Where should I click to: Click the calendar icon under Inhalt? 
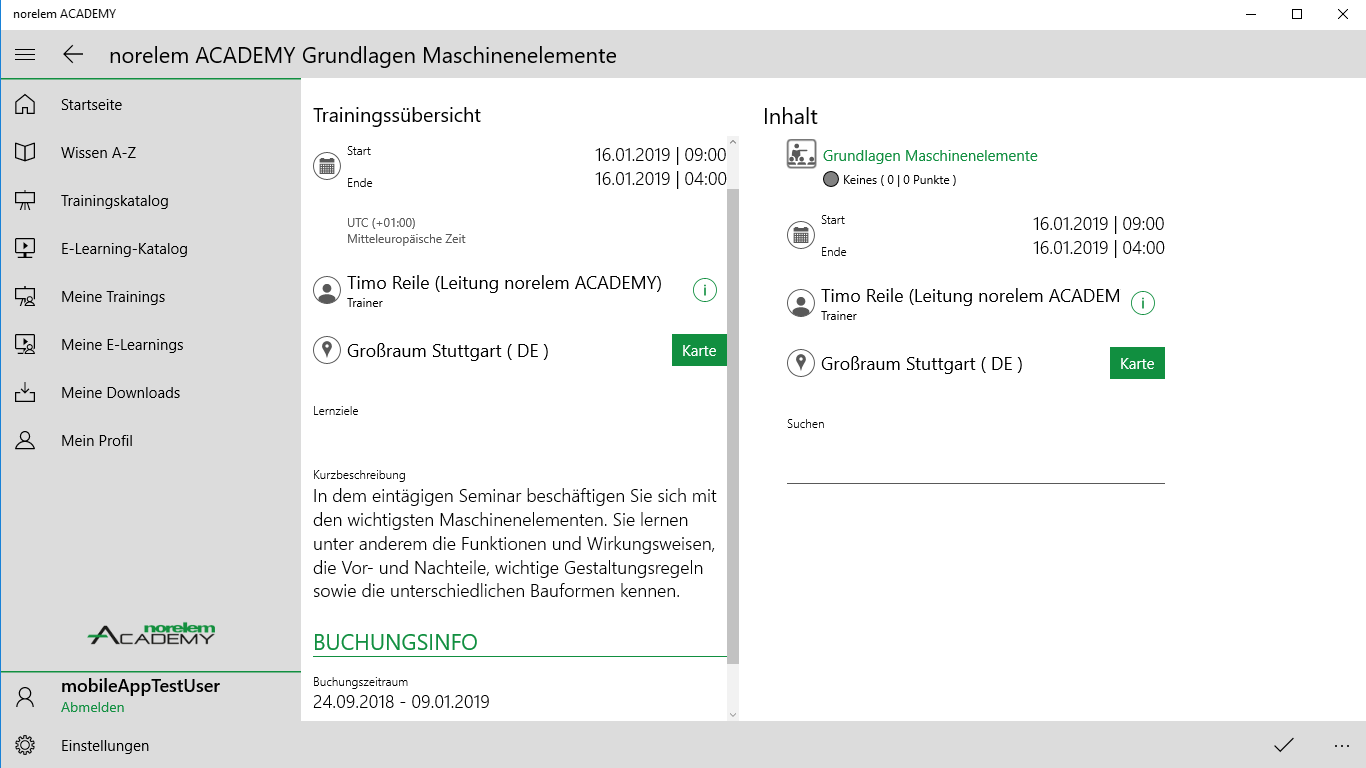[x=801, y=236]
